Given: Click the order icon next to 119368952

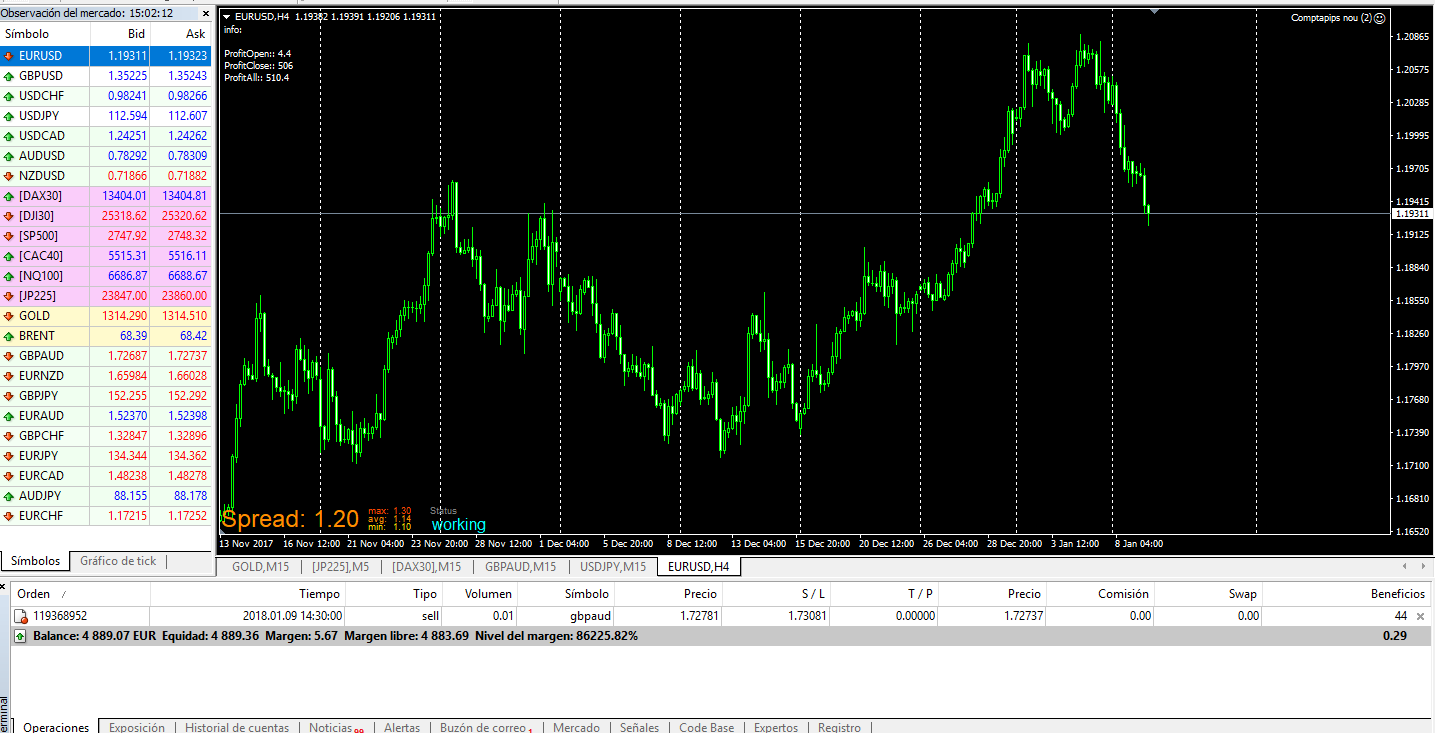Looking at the screenshot, I should pos(20,617).
